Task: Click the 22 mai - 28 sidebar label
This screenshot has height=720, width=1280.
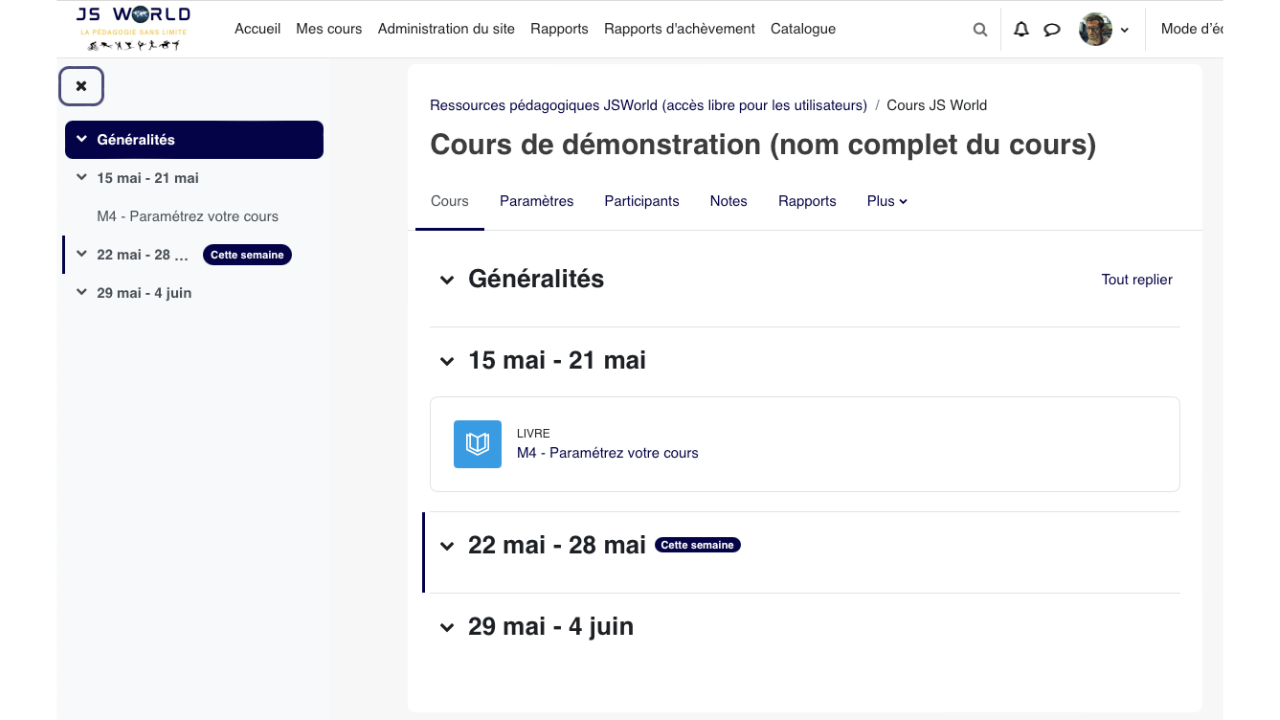Action: pos(143,254)
